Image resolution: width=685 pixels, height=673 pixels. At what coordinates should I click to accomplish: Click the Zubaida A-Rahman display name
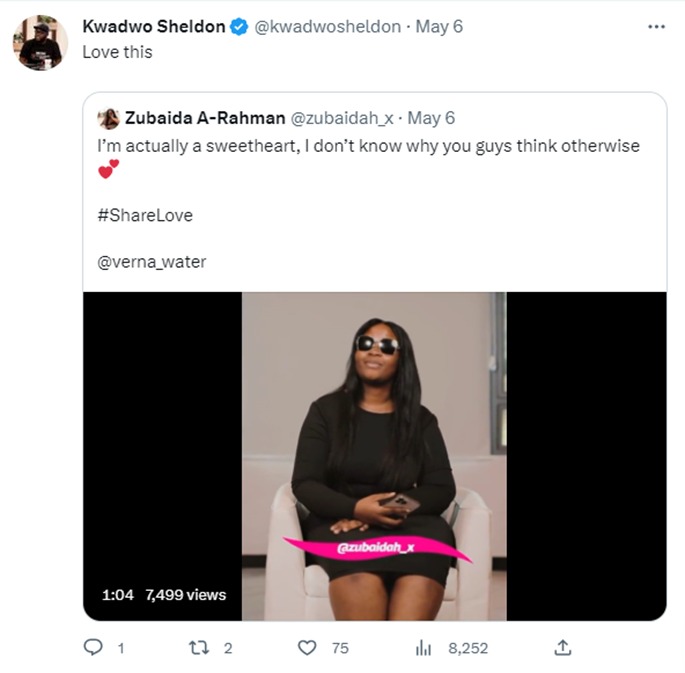coord(205,118)
